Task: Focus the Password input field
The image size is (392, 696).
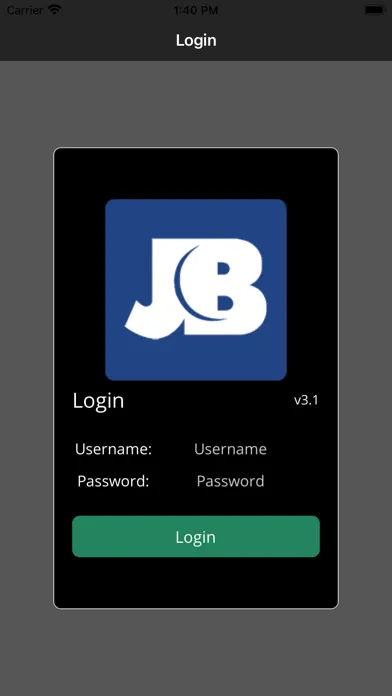Action: point(230,481)
